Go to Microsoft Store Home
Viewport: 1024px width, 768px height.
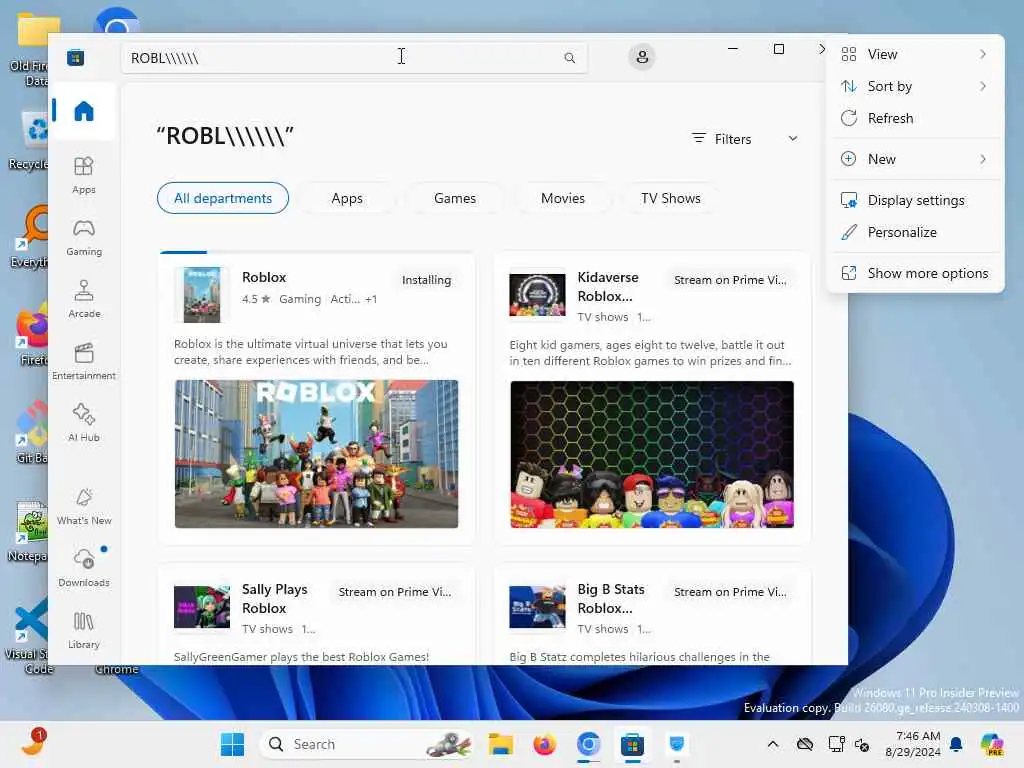(x=84, y=111)
